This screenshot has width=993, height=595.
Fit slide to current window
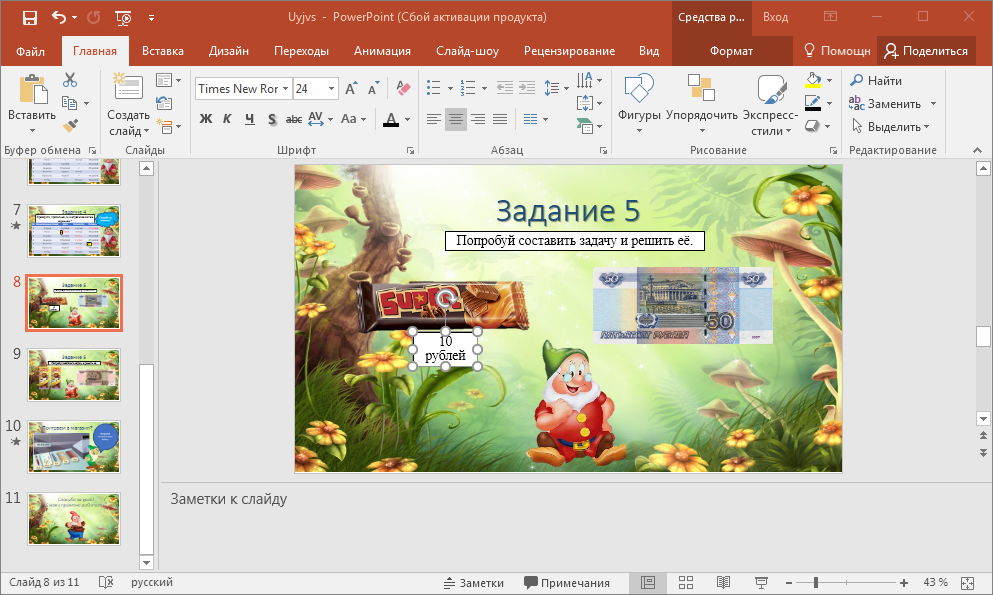pyautogui.click(x=967, y=582)
